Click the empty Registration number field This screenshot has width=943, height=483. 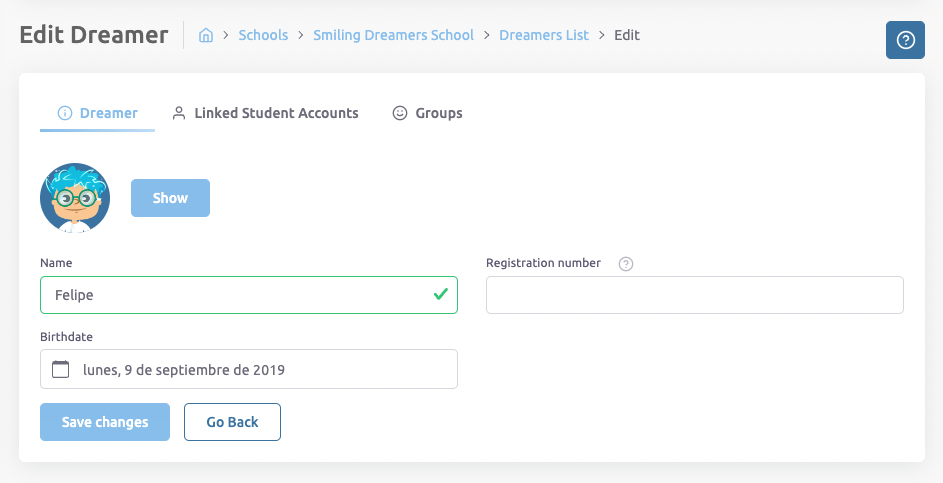coord(694,295)
